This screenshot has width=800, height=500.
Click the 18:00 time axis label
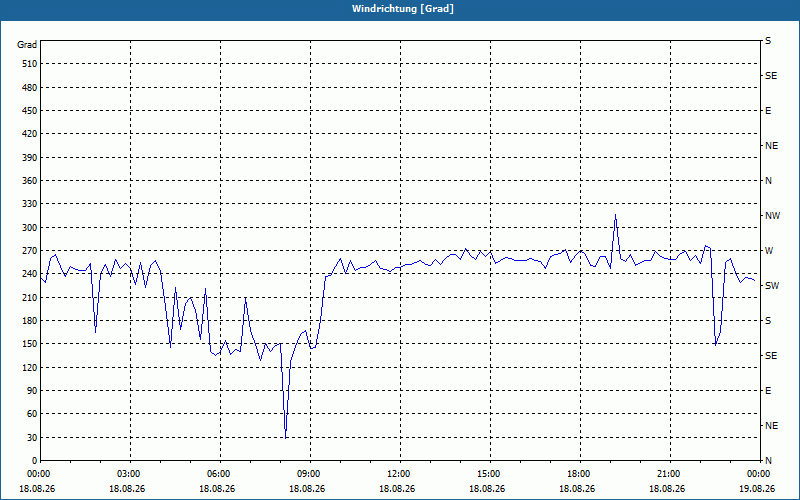578,474
